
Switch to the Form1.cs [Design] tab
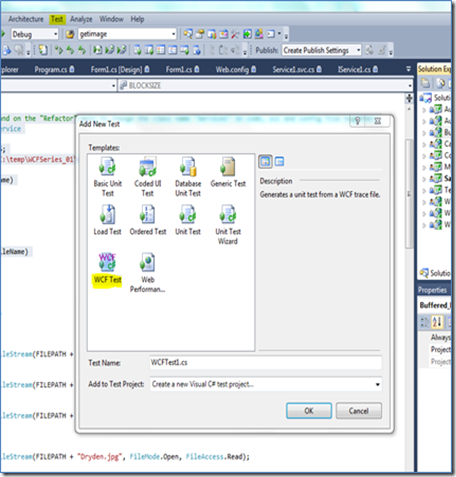point(120,69)
